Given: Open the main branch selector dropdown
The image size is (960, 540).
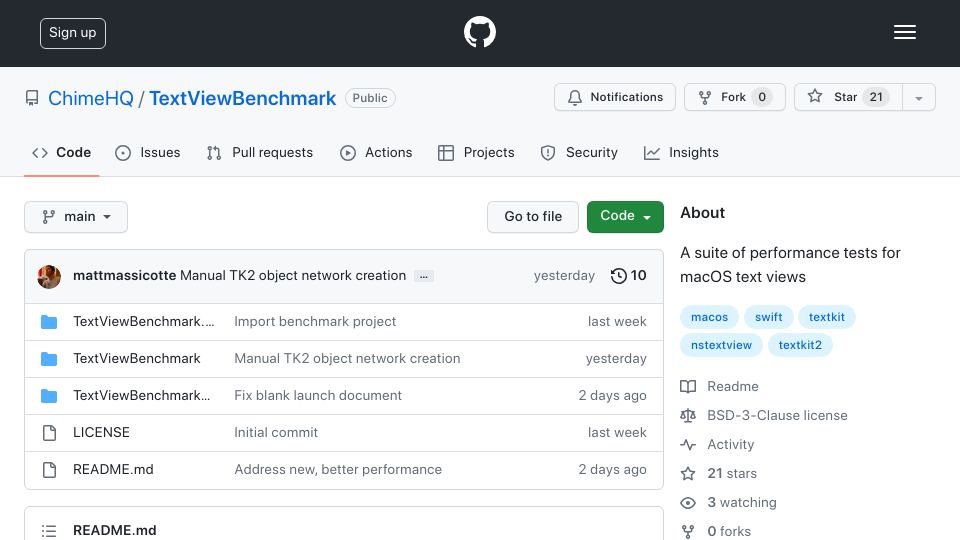Looking at the screenshot, I should tap(76, 217).
